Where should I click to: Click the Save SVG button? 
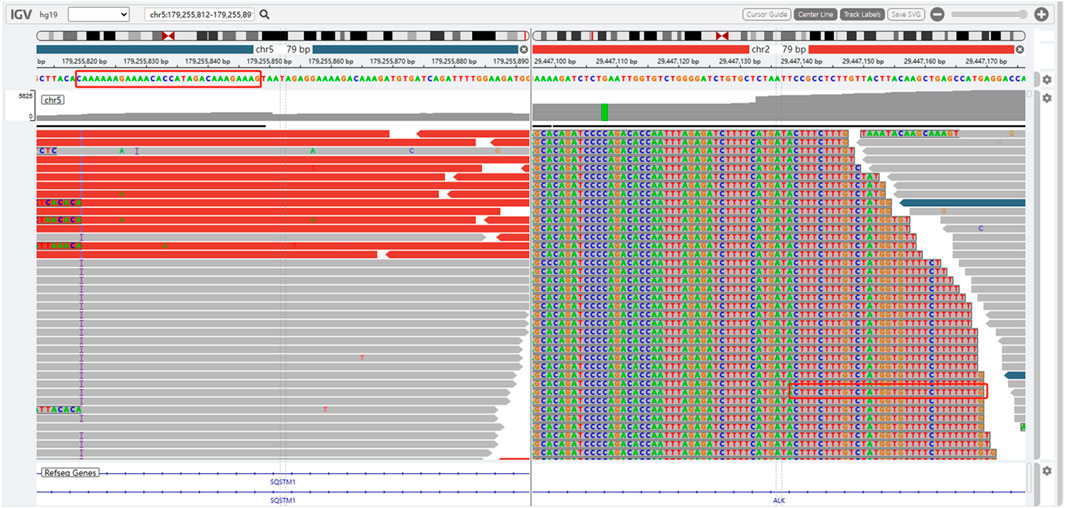click(x=907, y=14)
